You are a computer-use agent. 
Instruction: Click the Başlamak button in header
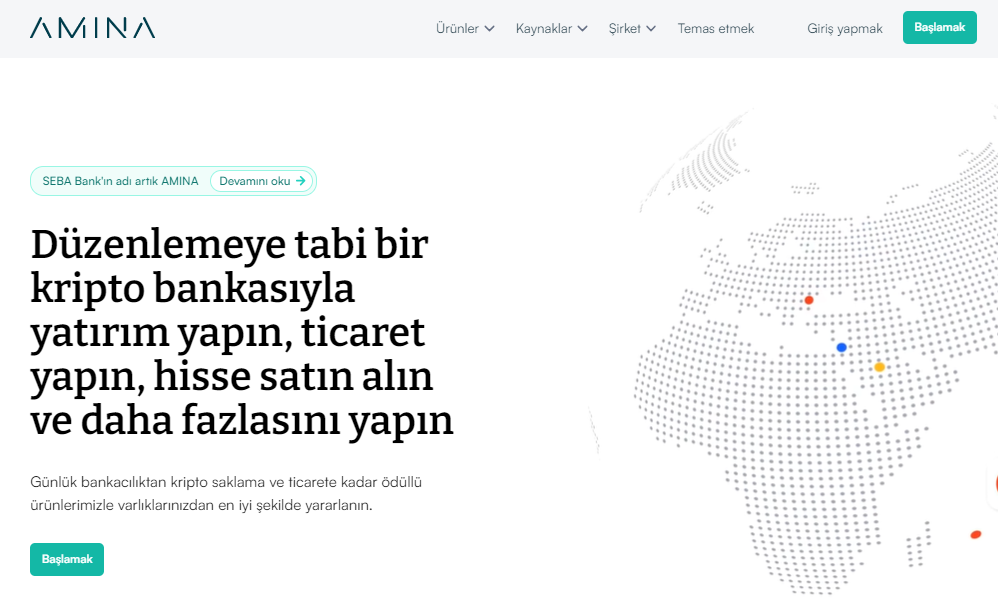939,27
